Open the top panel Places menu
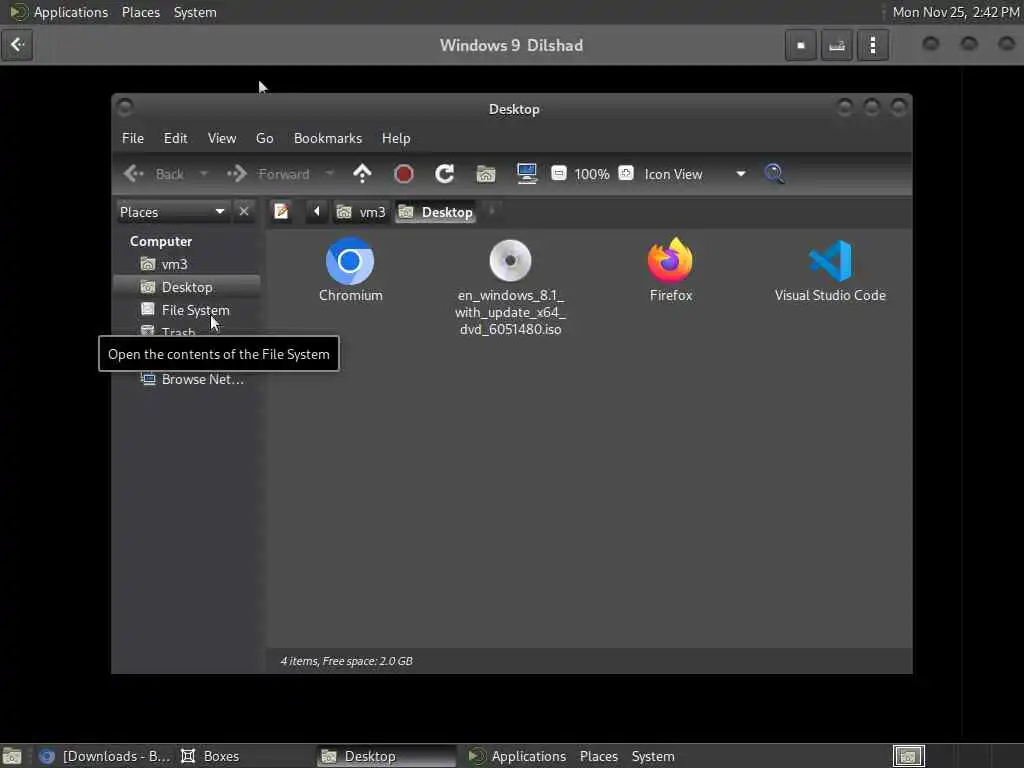This screenshot has width=1024, height=768. pos(140,12)
